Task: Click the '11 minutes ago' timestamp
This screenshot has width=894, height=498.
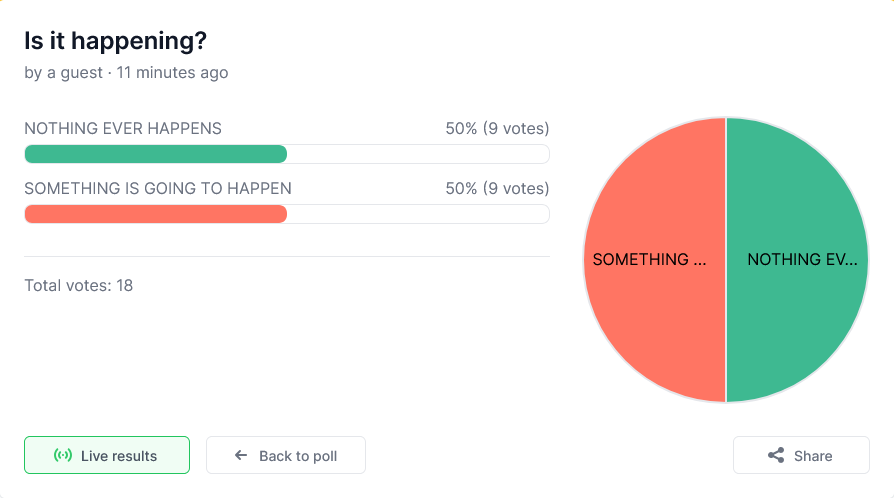Action: click(x=172, y=73)
